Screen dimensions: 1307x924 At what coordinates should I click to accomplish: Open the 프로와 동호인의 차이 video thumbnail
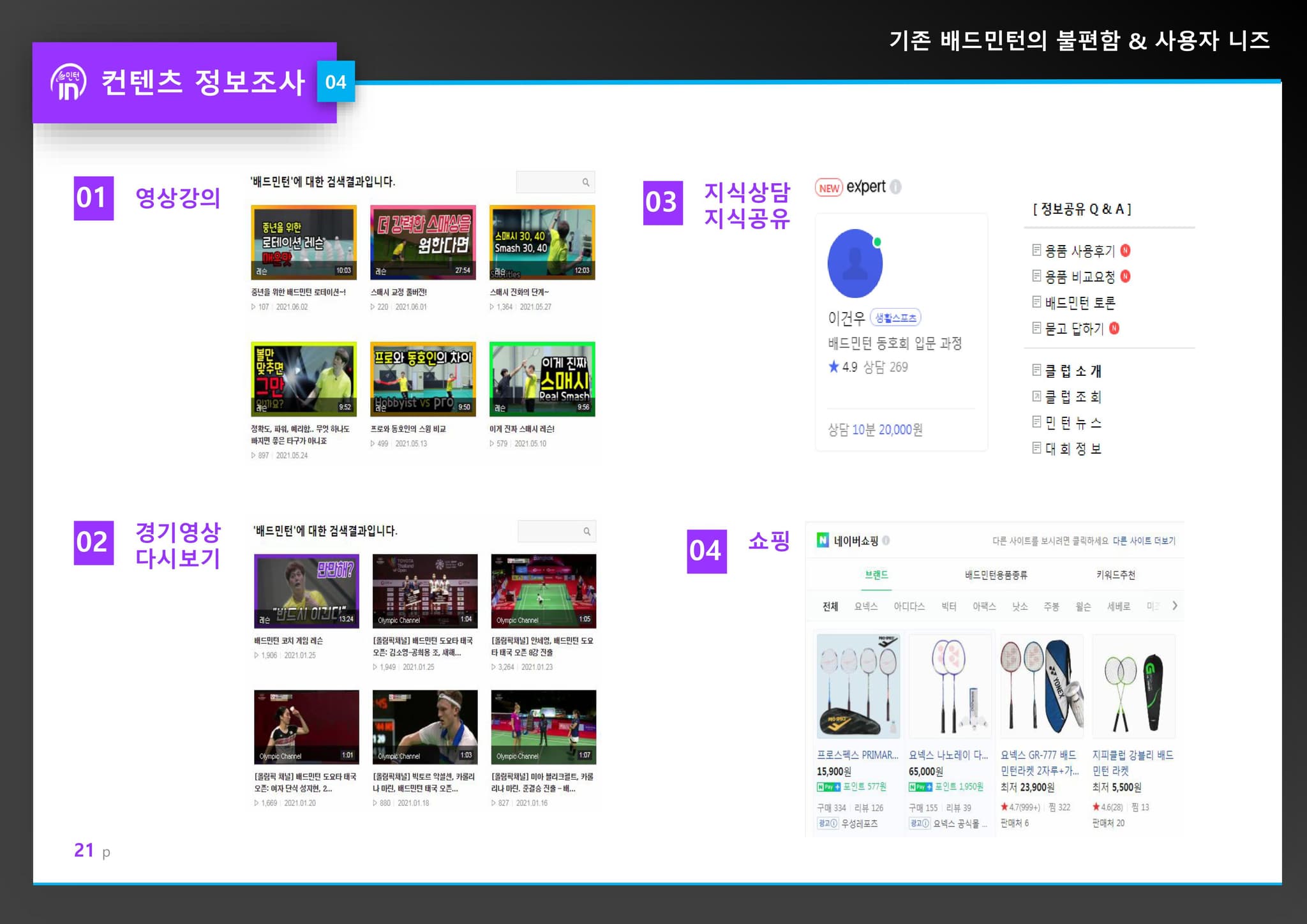pyautogui.click(x=423, y=379)
